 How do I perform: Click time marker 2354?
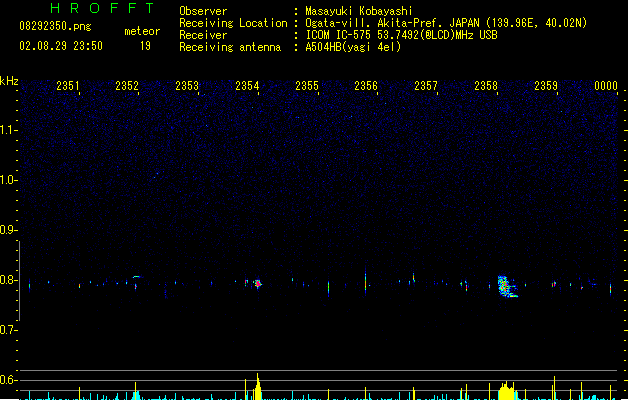click(x=247, y=86)
